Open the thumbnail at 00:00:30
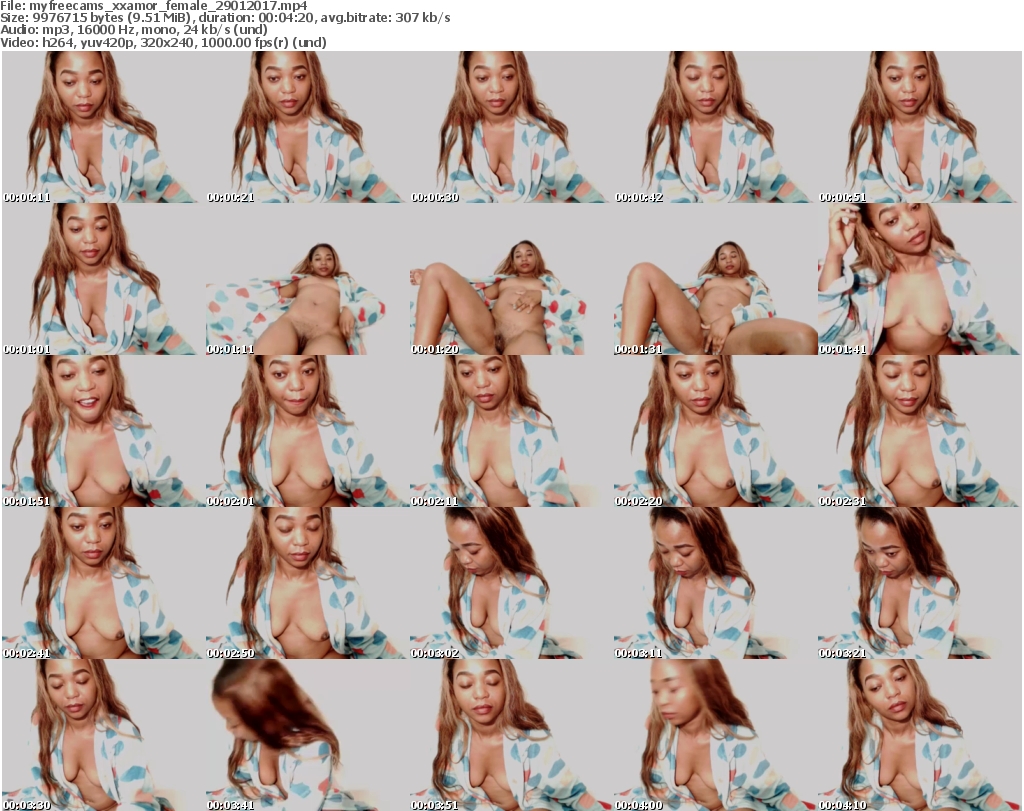The height and width of the screenshot is (811, 1024). pos(511,127)
